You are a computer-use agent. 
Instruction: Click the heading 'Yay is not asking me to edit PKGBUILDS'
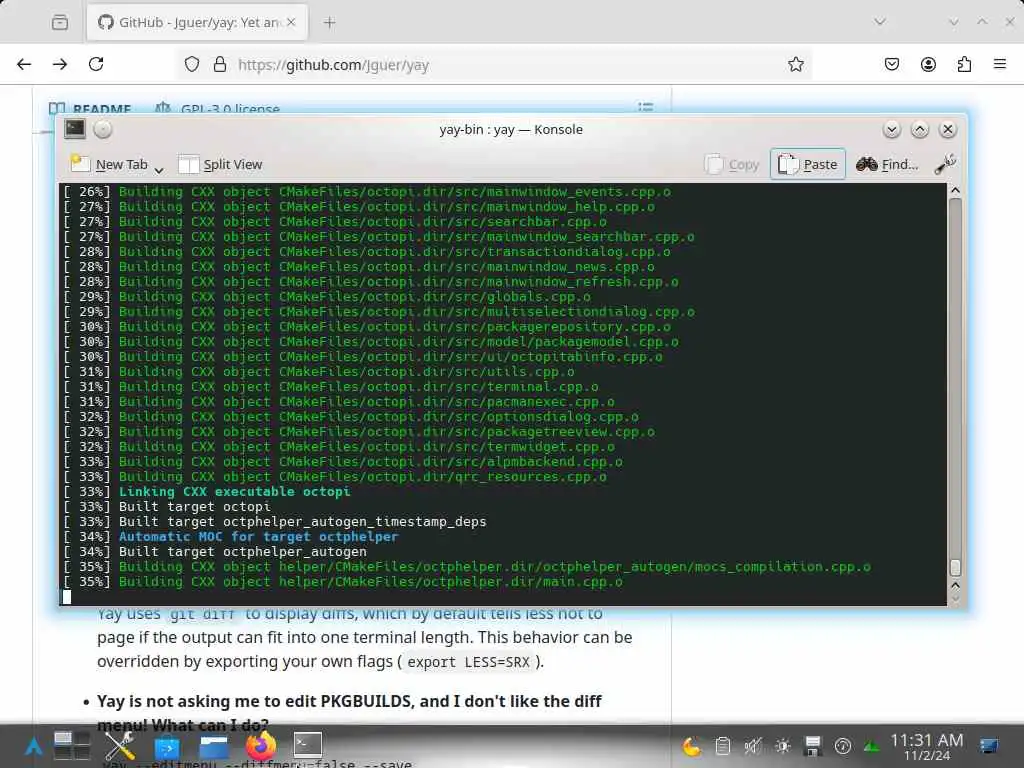tap(349, 713)
